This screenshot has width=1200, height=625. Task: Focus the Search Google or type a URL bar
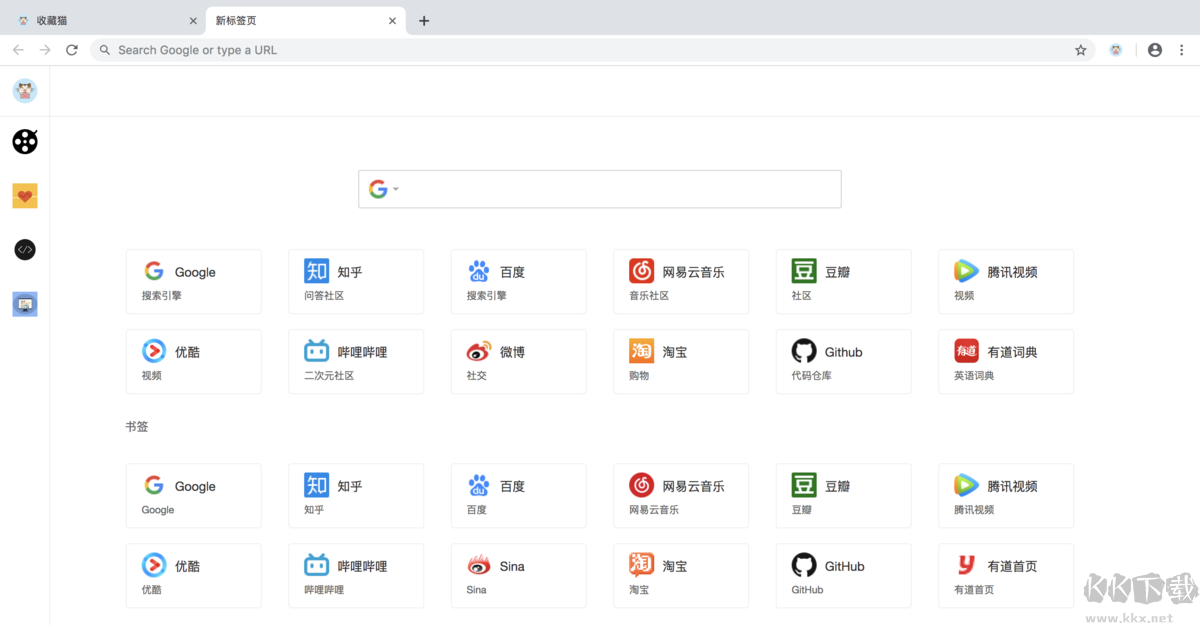[593, 50]
